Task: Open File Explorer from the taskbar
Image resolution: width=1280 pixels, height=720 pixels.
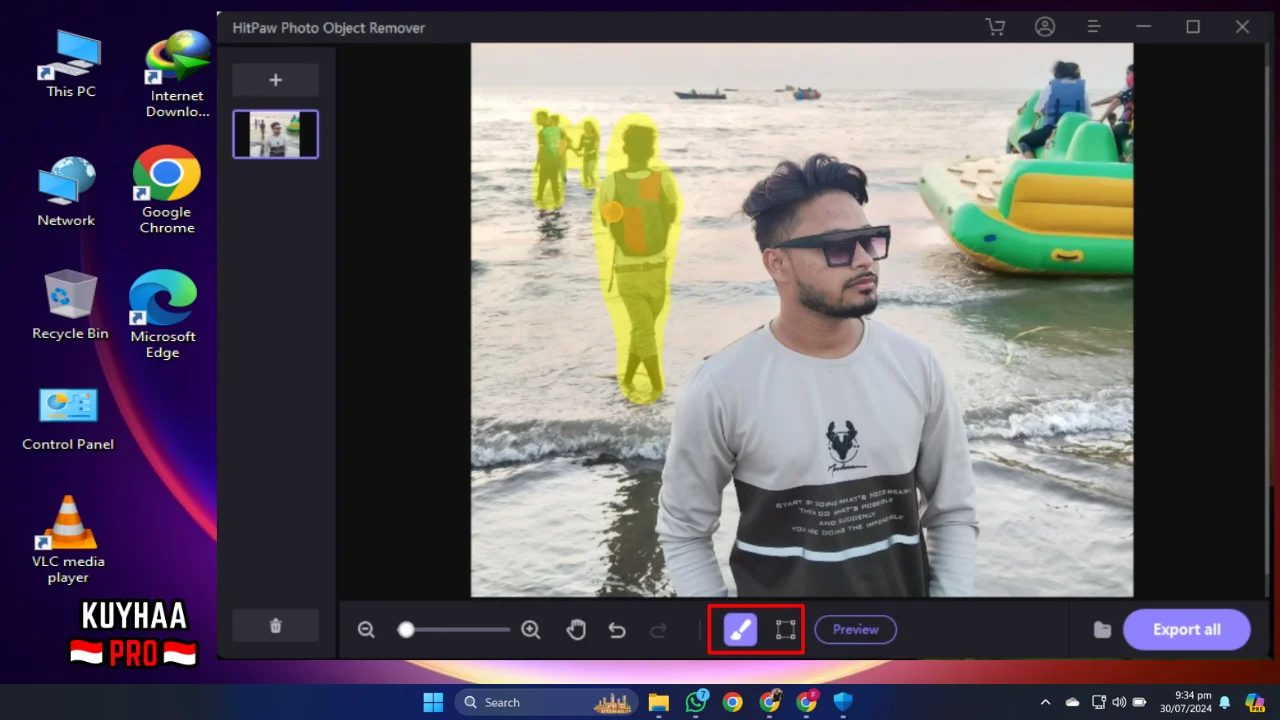Action: point(658,702)
